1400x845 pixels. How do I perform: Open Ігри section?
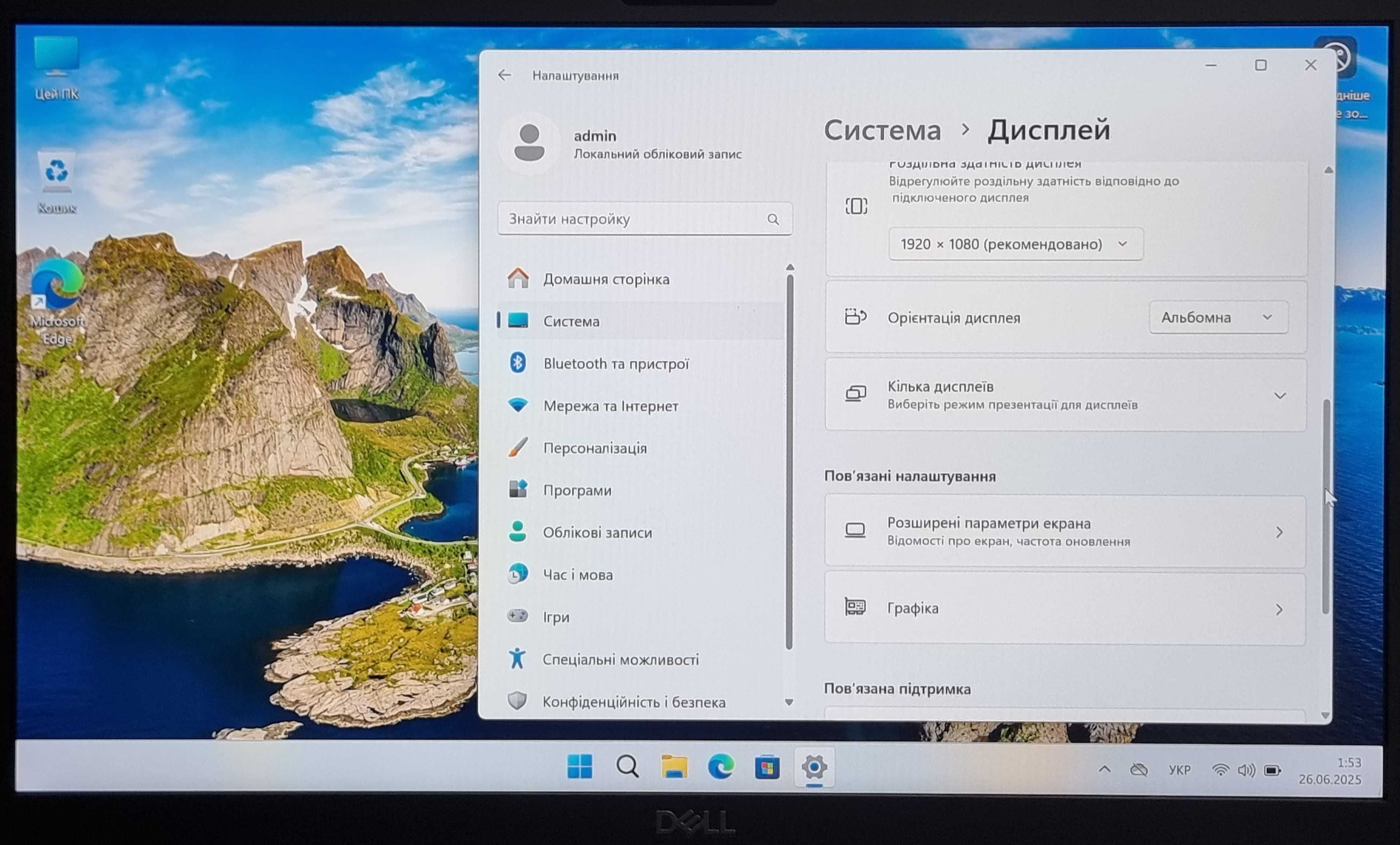point(641,617)
